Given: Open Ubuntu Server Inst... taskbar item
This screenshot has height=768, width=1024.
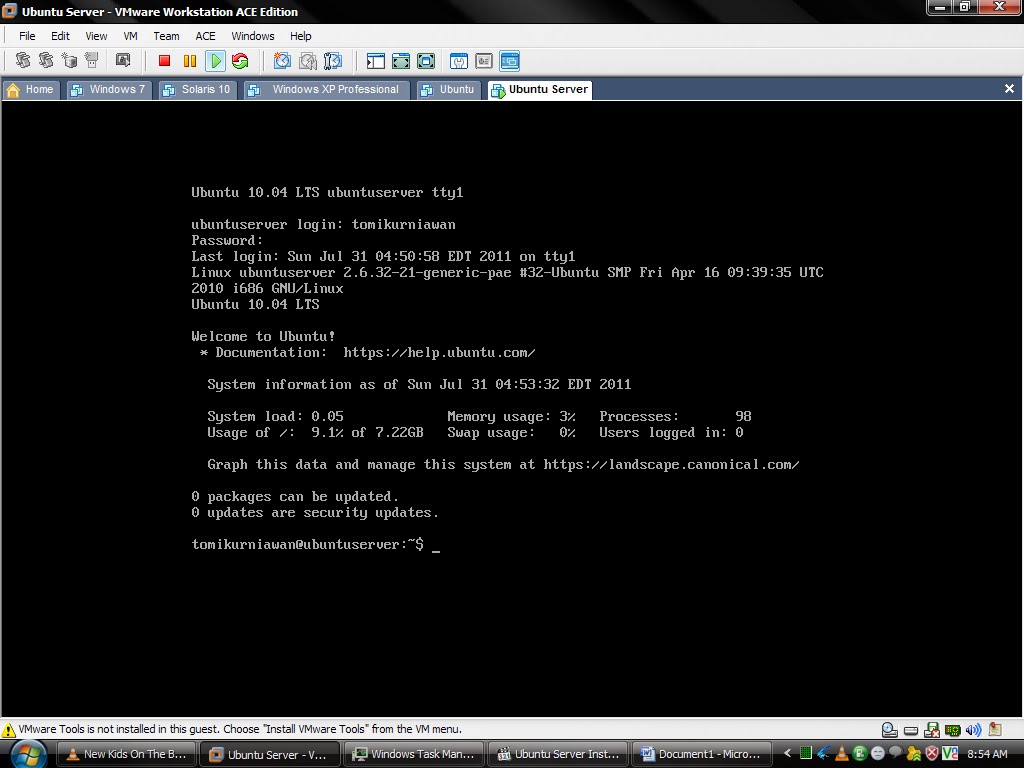Looking at the screenshot, I should tap(558, 754).
